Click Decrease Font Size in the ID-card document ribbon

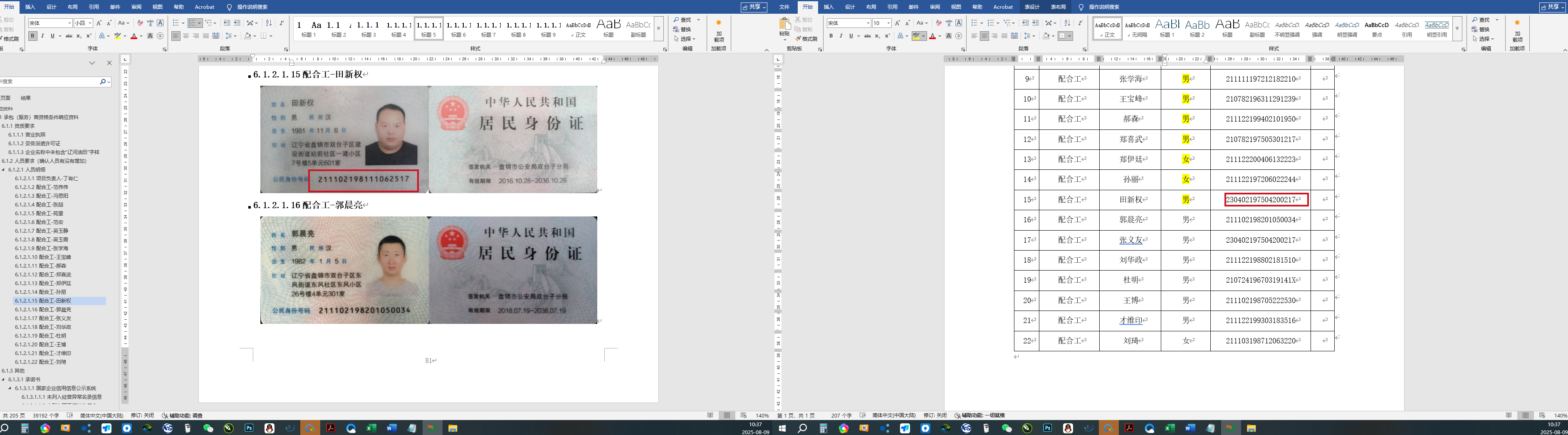[109, 23]
